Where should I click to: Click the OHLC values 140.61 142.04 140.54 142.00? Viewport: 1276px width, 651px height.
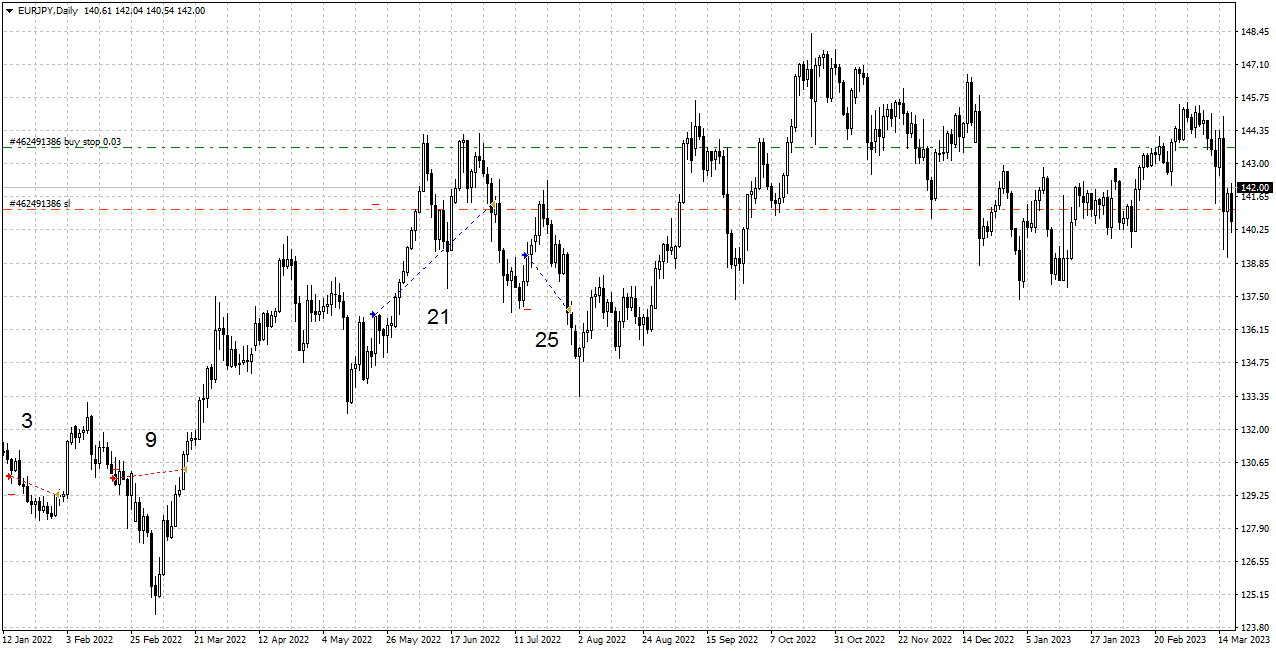144,10
